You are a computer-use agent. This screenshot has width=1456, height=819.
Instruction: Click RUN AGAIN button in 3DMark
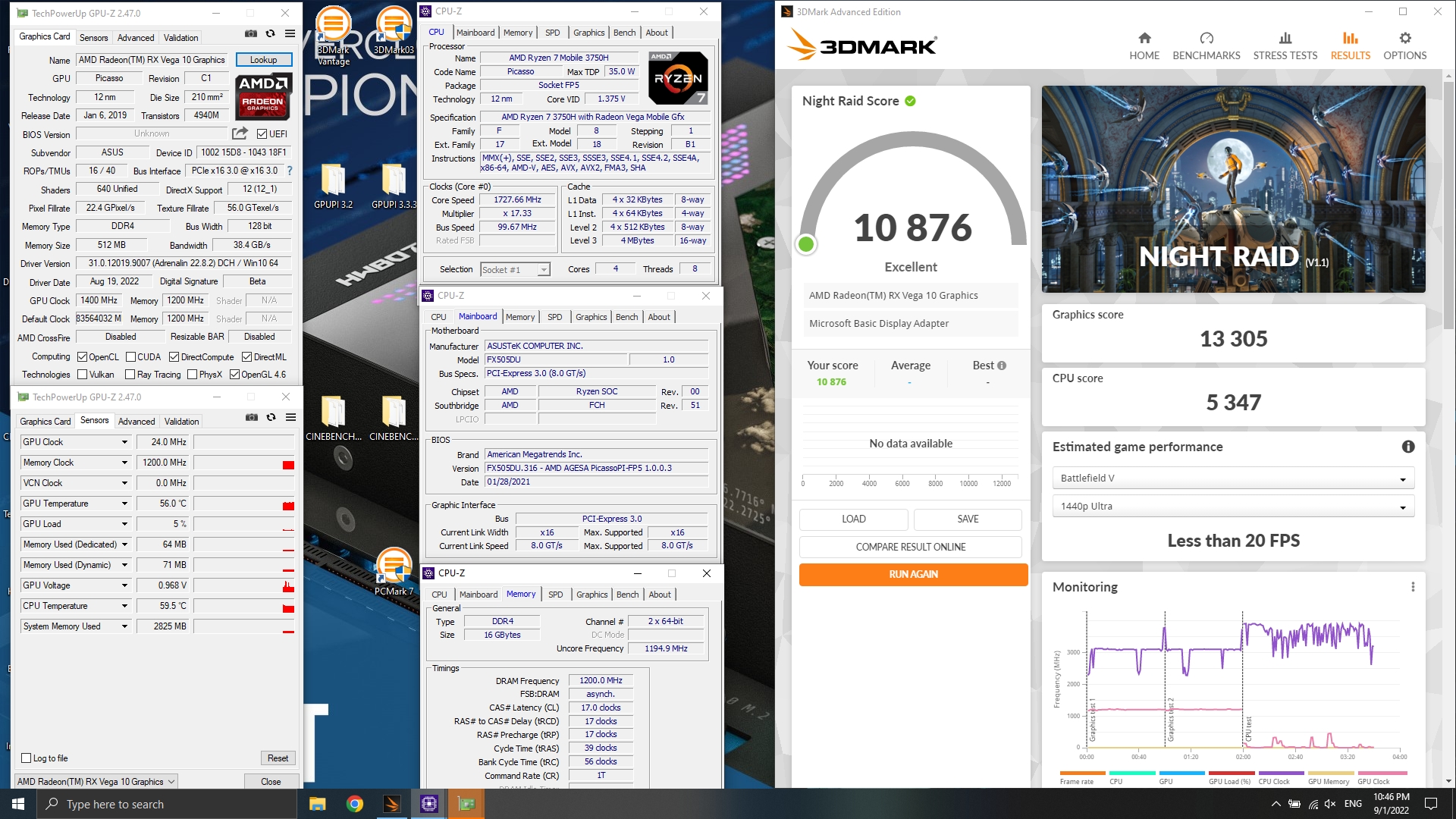coord(913,575)
